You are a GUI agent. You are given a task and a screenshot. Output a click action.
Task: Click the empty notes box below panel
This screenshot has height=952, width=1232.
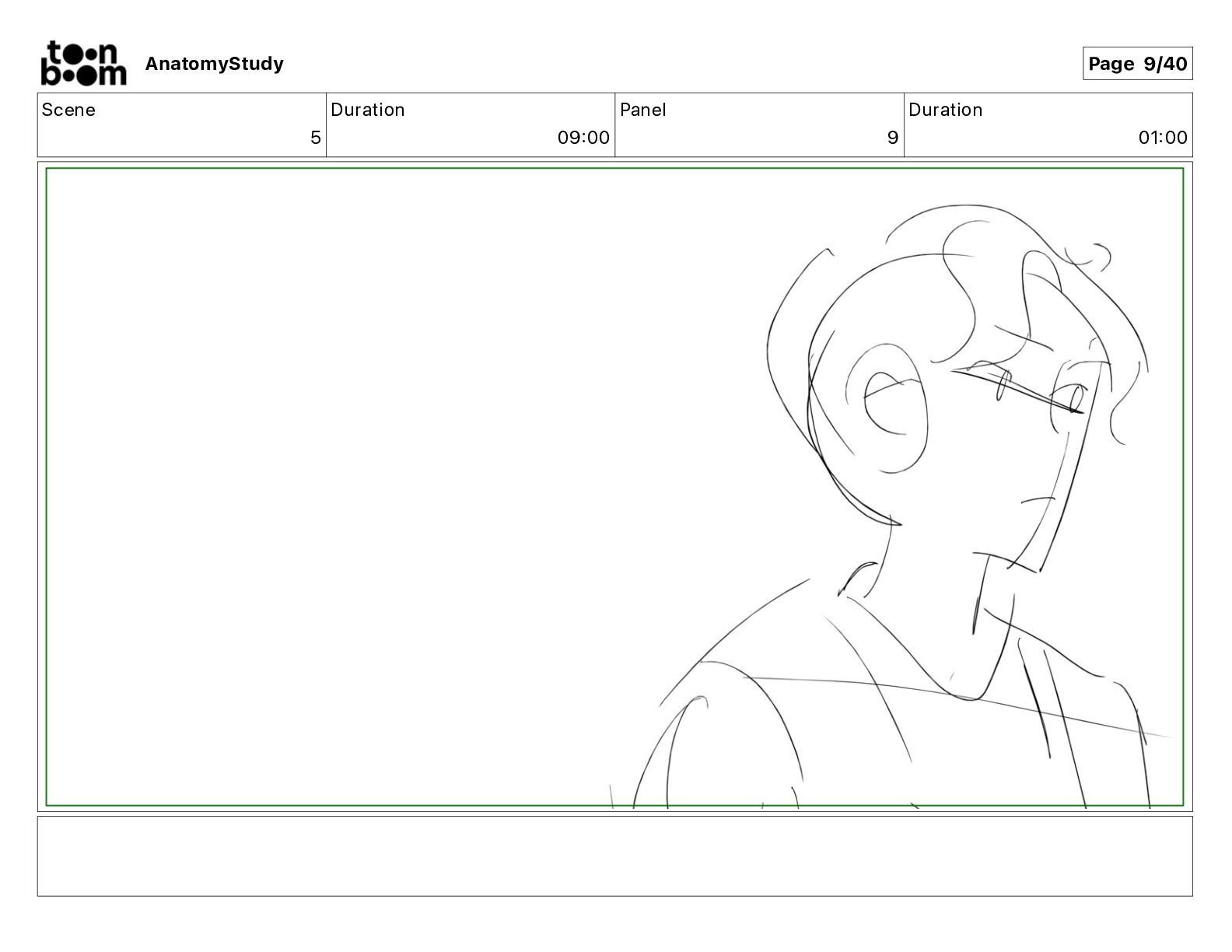[x=614, y=856]
